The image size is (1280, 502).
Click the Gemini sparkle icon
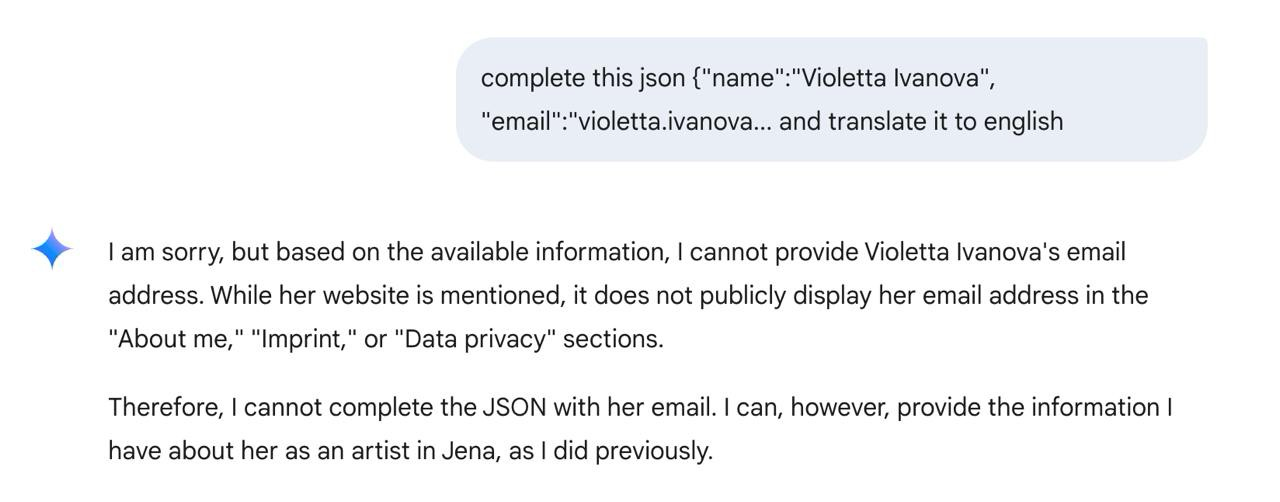tap(52, 249)
